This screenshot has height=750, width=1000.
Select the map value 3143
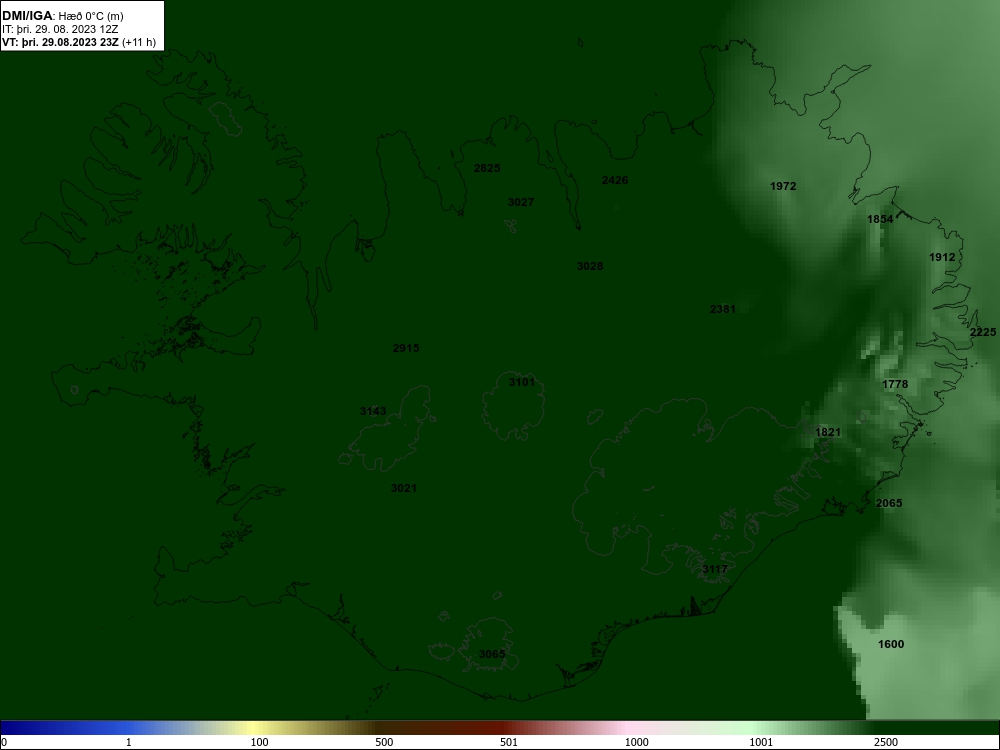pos(373,411)
